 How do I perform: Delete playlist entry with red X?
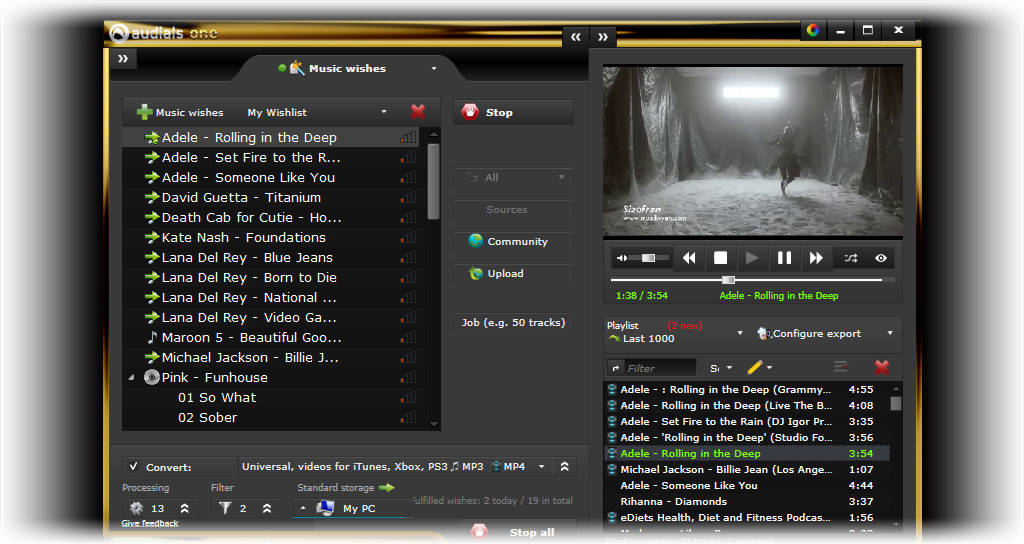click(882, 368)
